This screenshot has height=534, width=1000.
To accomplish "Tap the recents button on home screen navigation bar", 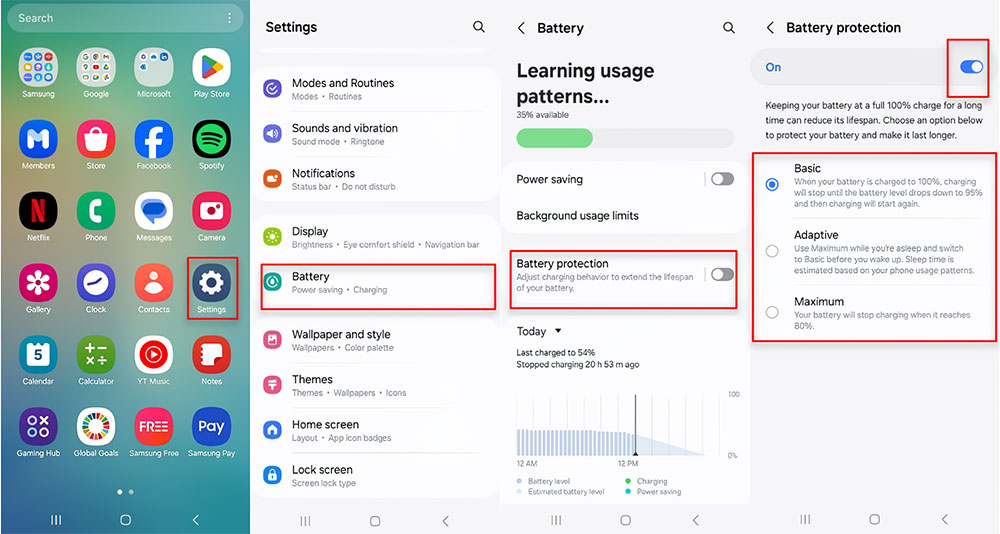I will coord(56,520).
